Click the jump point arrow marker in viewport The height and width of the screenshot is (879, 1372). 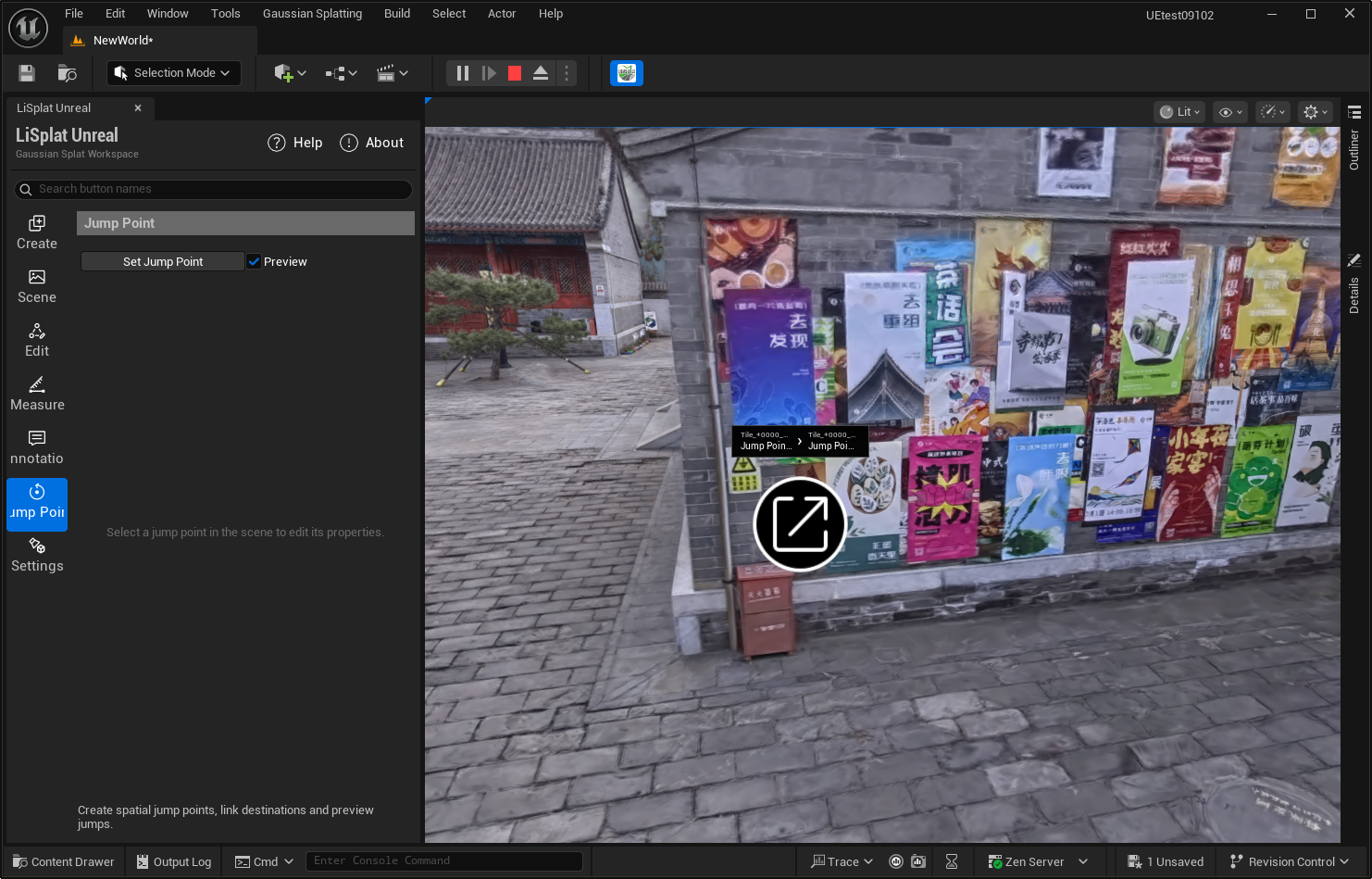800,524
